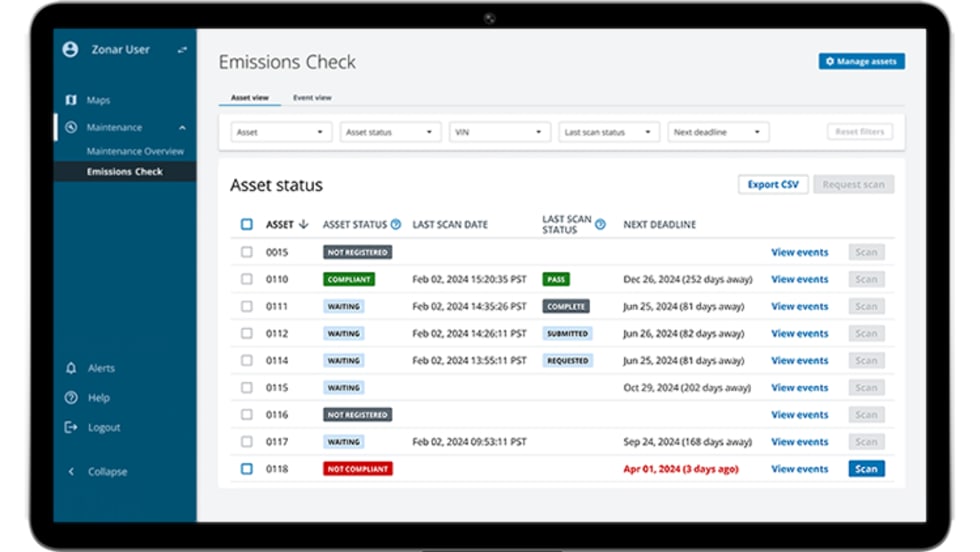Open View events for asset 0112
Viewport: 980px width, 552px height.
799,333
